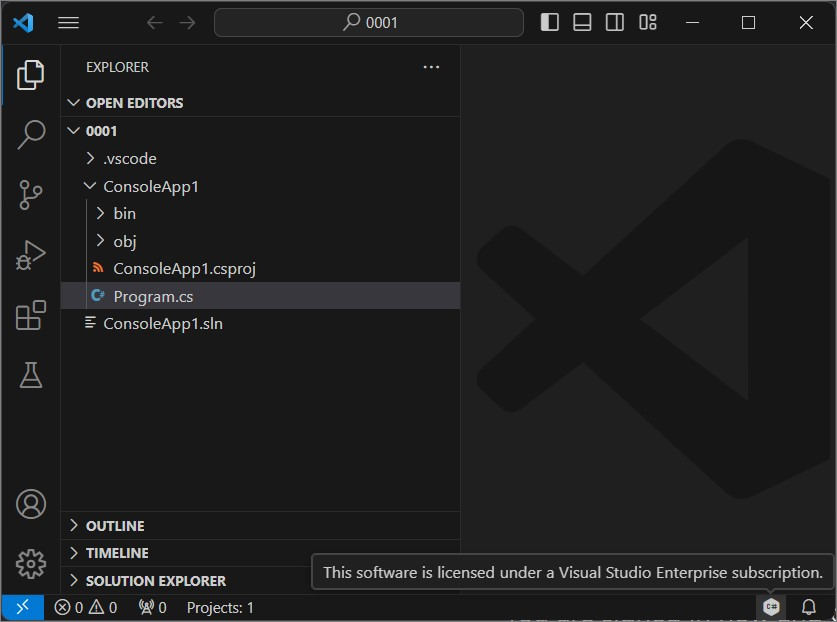Click the Projects: 1 status item
837x622 pixels.
click(220, 608)
